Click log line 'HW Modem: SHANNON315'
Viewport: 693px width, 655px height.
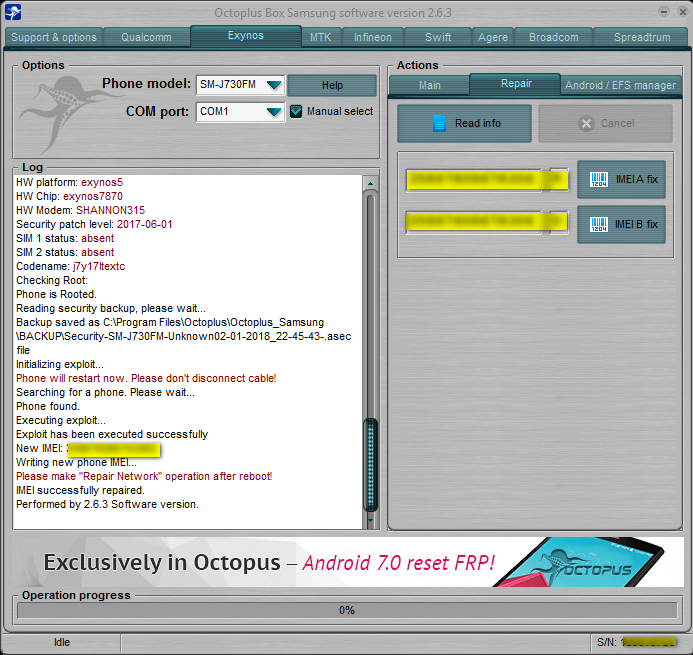click(x=80, y=210)
